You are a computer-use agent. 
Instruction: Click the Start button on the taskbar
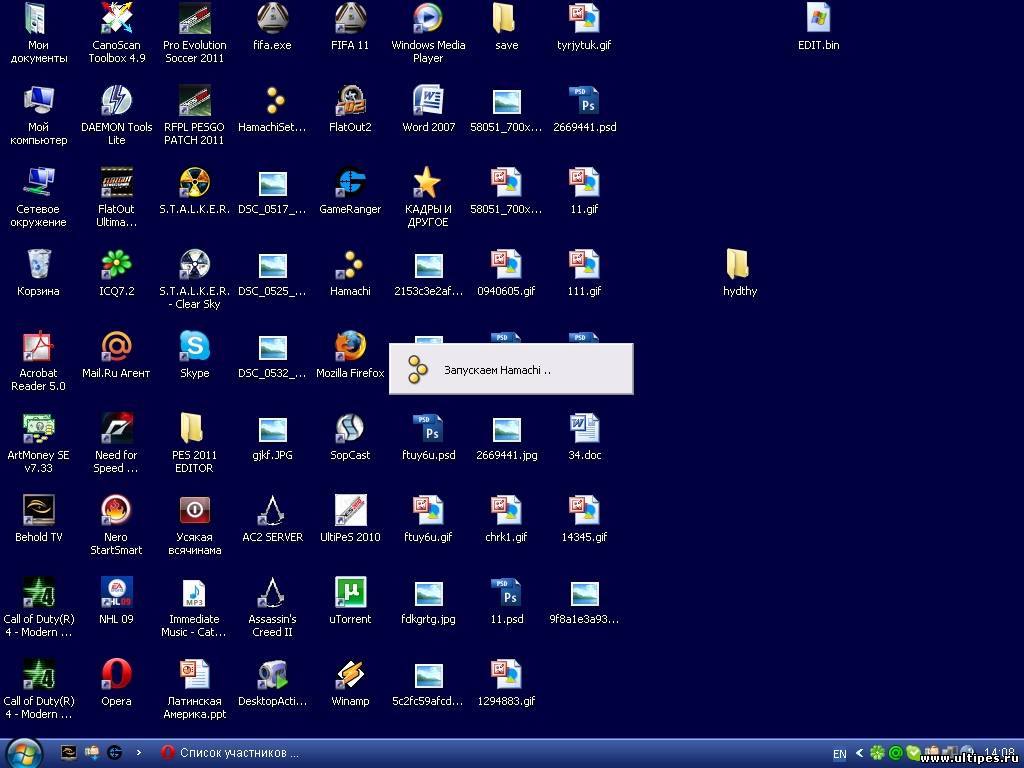tap(22, 752)
